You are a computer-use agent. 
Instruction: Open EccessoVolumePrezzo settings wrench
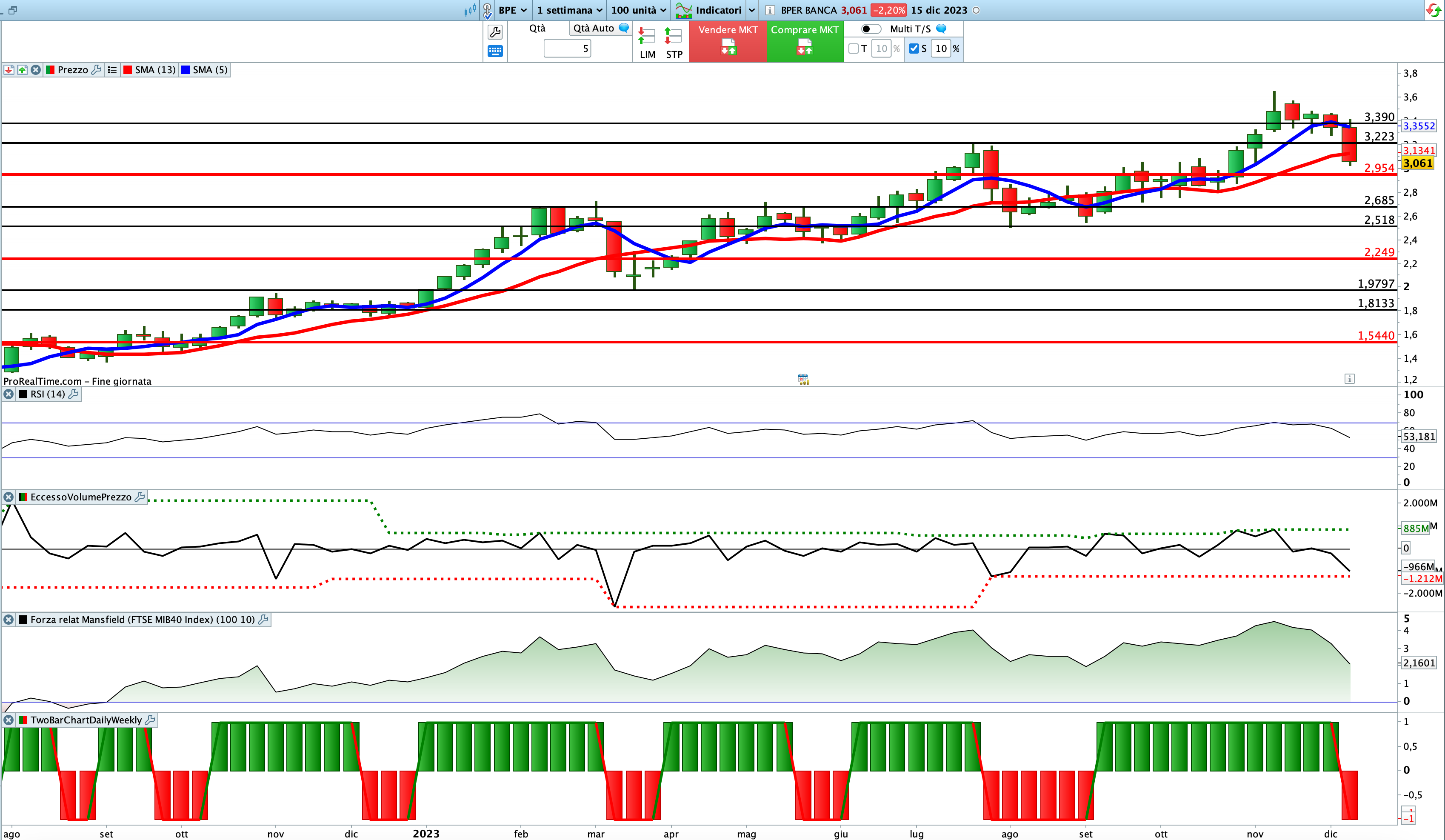(x=140, y=497)
